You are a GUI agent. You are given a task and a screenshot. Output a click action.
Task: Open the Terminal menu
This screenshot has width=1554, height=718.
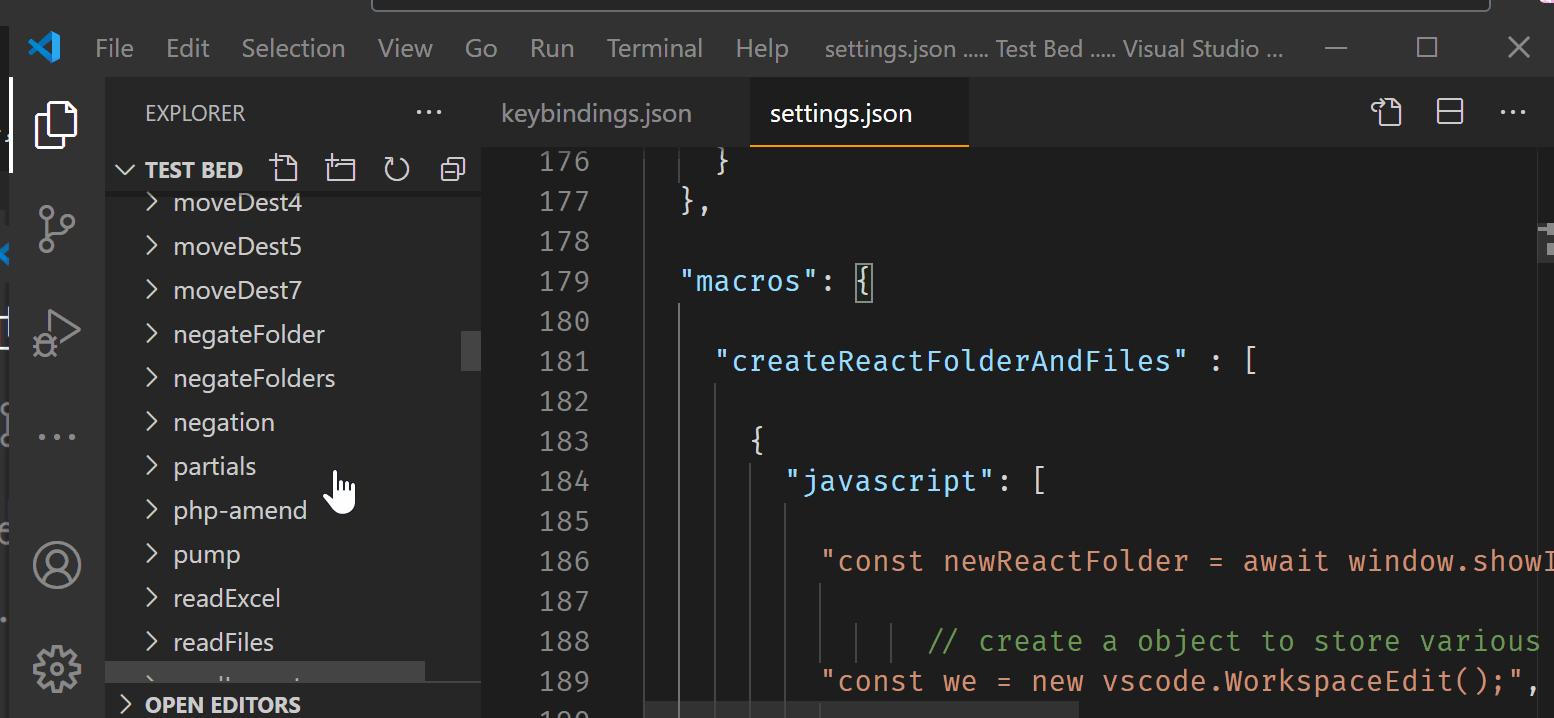(x=655, y=48)
